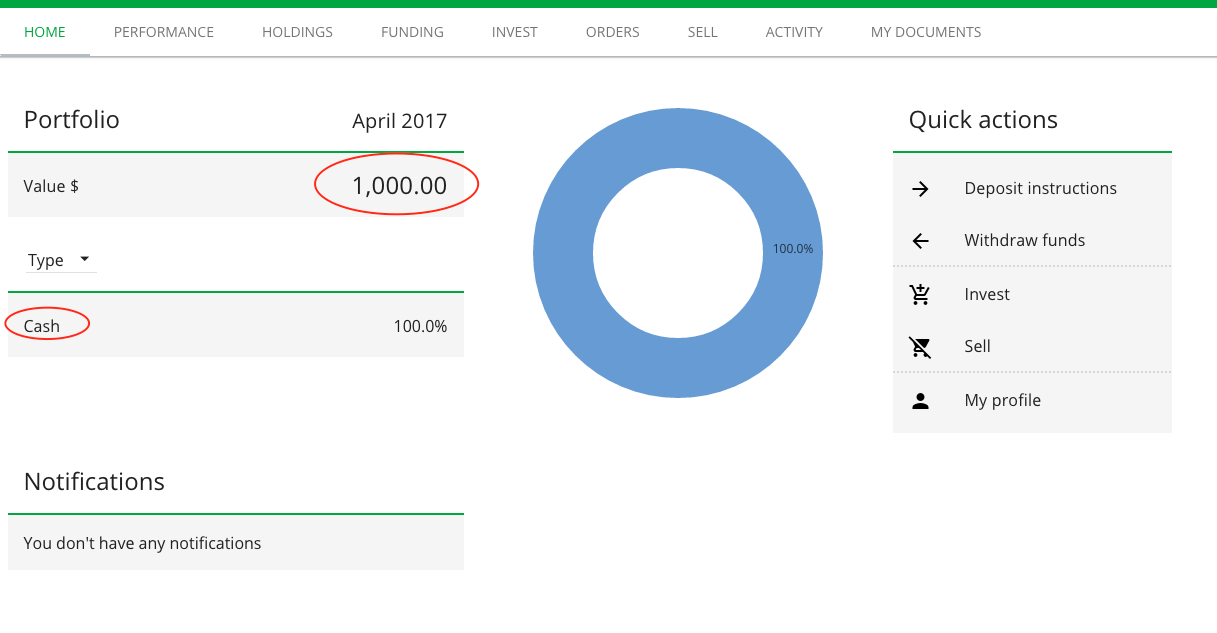The height and width of the screenshot is (633, 1217).
Task: Click the blue donut chart segment
Action: click(x=678, y=368)
